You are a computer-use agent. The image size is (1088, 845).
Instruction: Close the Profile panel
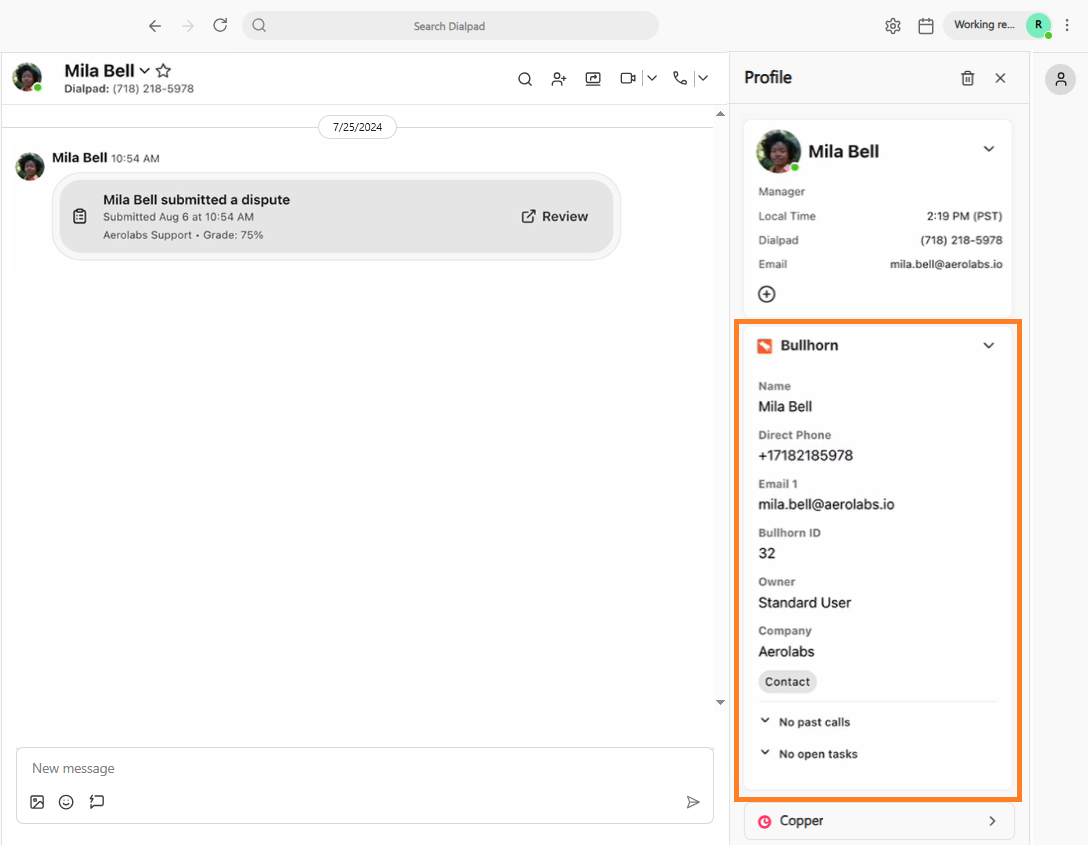(x=1000, y=78)
